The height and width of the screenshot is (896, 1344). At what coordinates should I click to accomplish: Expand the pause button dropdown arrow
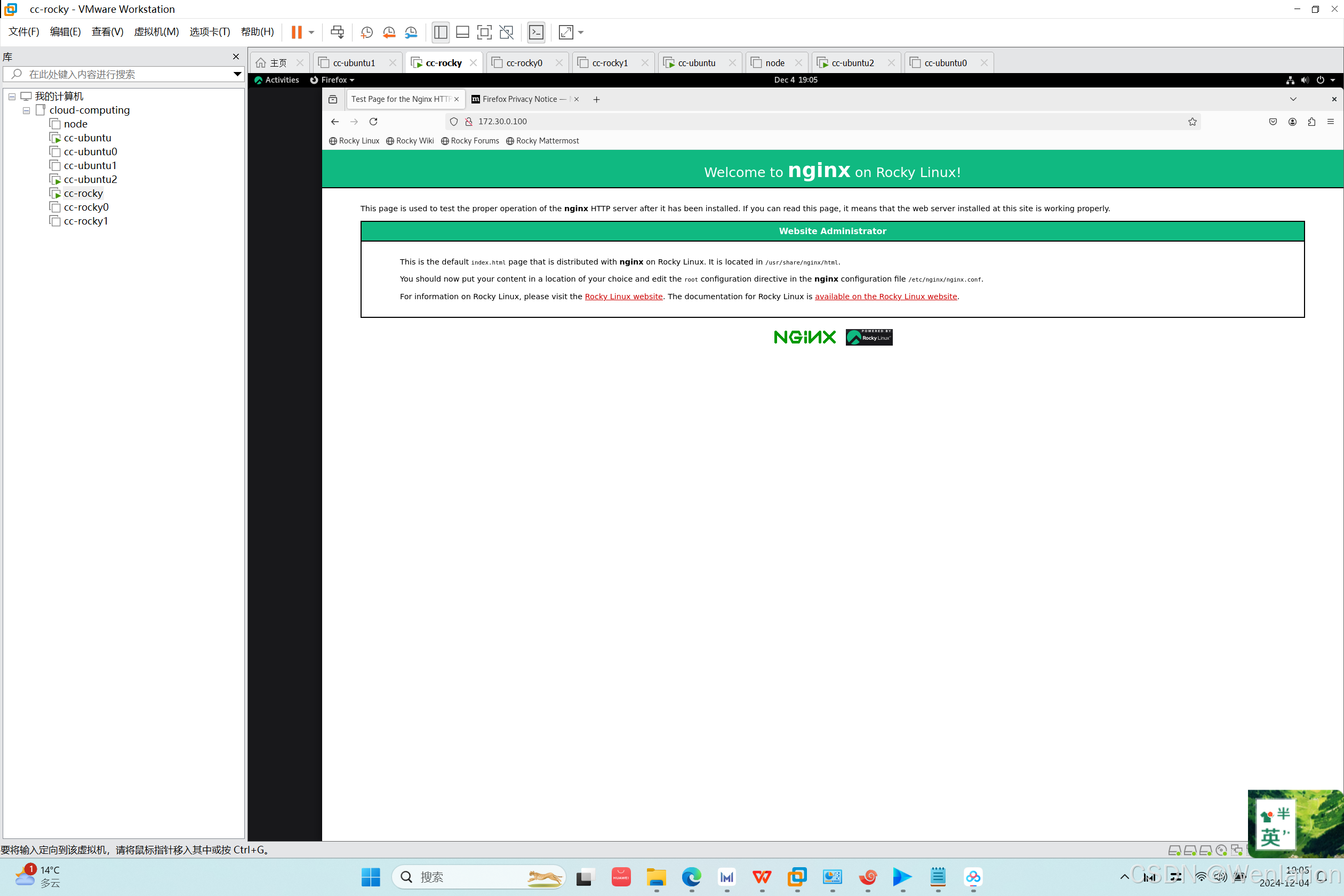click(311, 32)
